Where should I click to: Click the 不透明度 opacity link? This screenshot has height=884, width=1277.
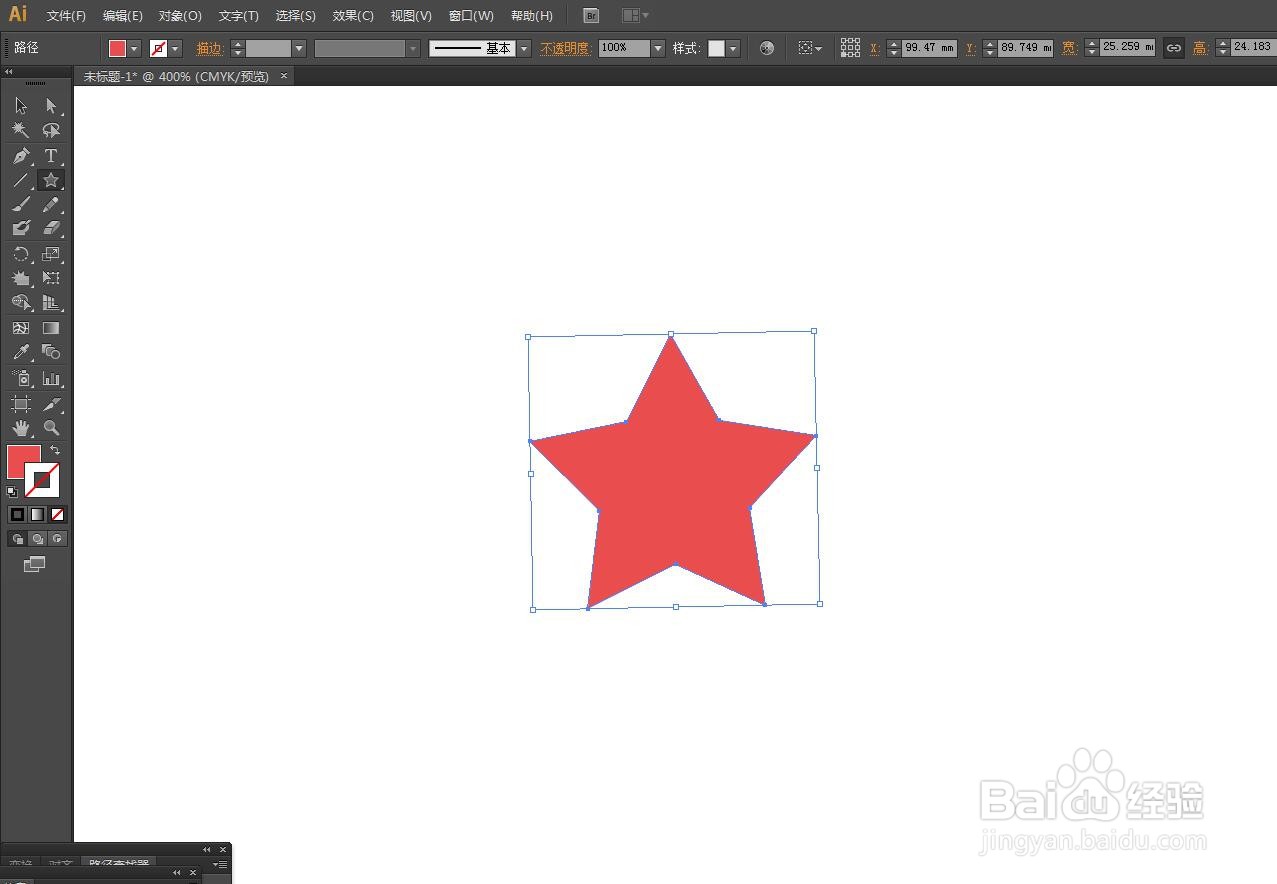[x=566, y=48]
